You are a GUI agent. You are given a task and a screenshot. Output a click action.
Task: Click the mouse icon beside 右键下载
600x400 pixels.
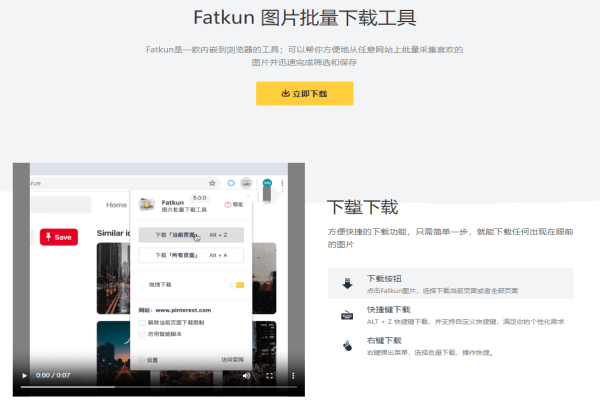[347, 346]
